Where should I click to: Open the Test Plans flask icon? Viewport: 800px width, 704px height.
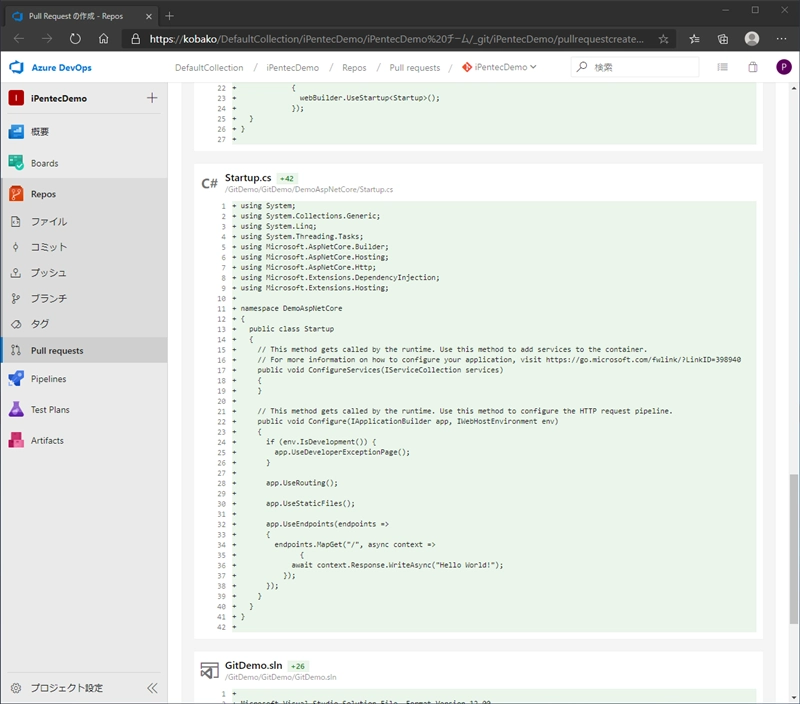click(16, 409)
